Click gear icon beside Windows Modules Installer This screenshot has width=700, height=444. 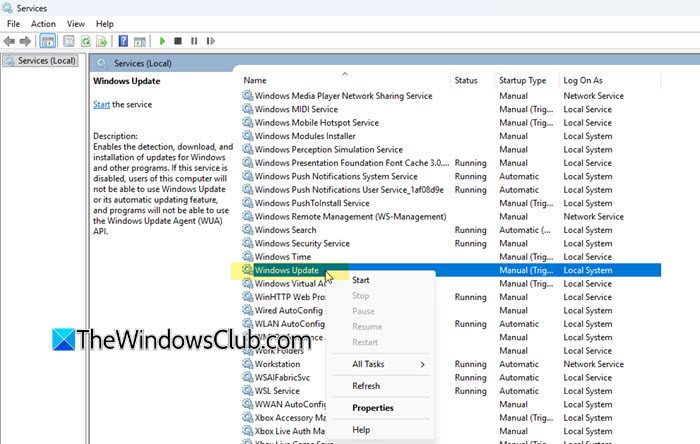tap(247, 136)
